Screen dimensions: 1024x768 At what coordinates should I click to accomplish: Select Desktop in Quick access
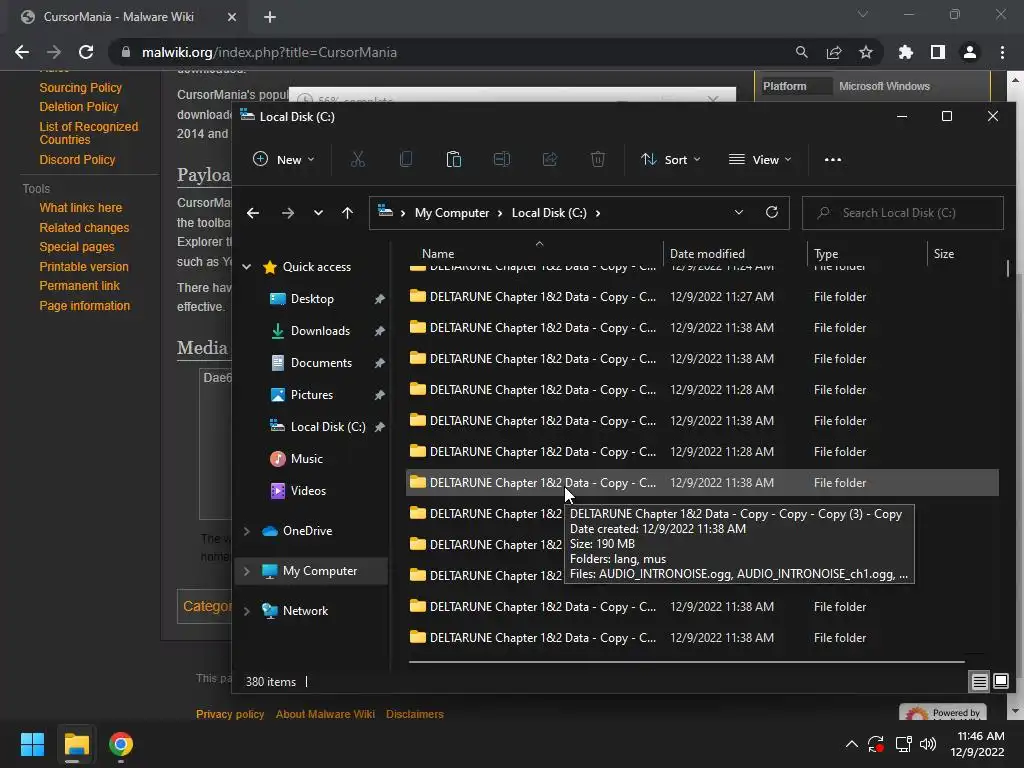(312, 299)
